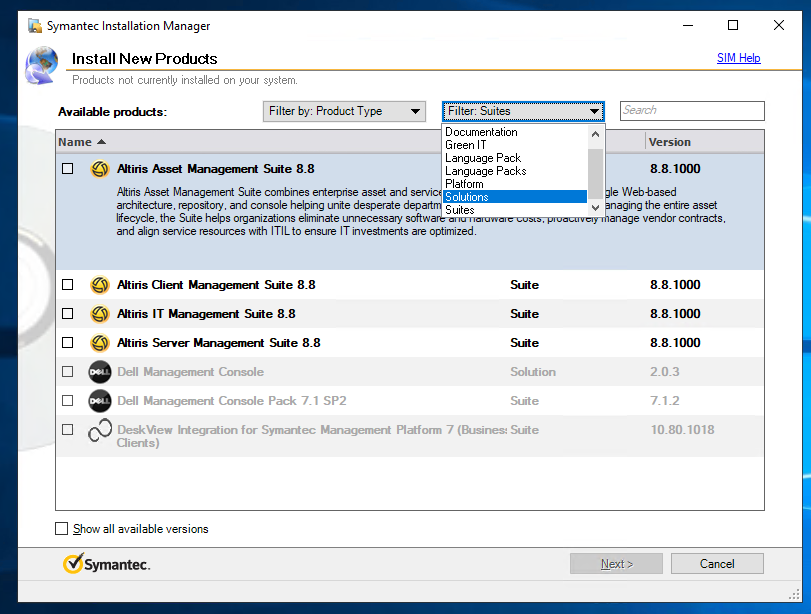The width and height of the screenshot is (811, 614).
Task: Select the Altiris Asset Management Suite 8.8 name
Action: pos(216,169)
